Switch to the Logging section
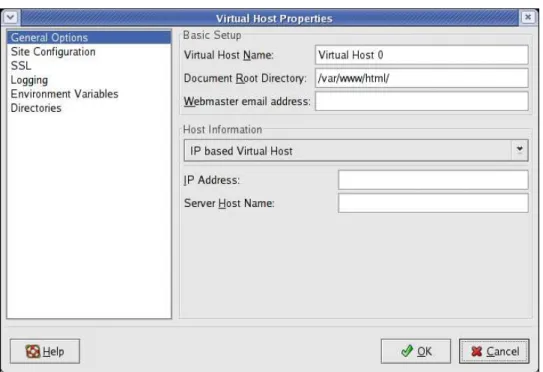The width and height of the screenshot is (543, 372). coord(89,80)
